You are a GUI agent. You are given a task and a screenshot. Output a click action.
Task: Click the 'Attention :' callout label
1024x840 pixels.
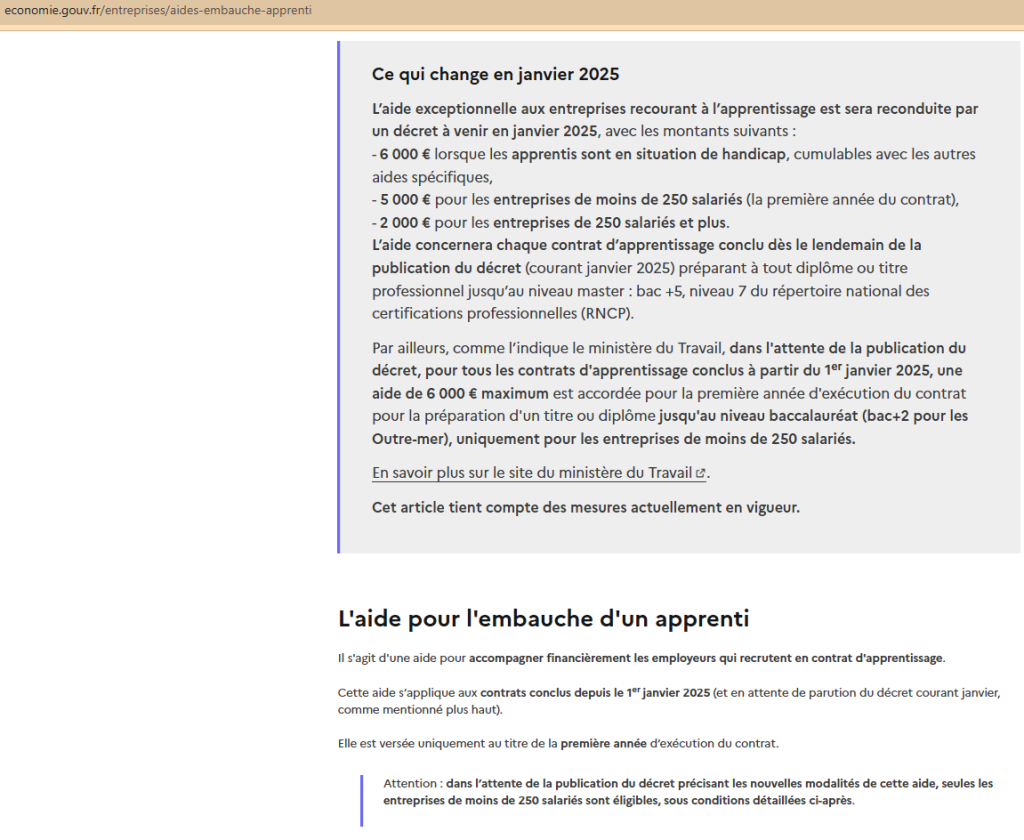coord(413,783)
